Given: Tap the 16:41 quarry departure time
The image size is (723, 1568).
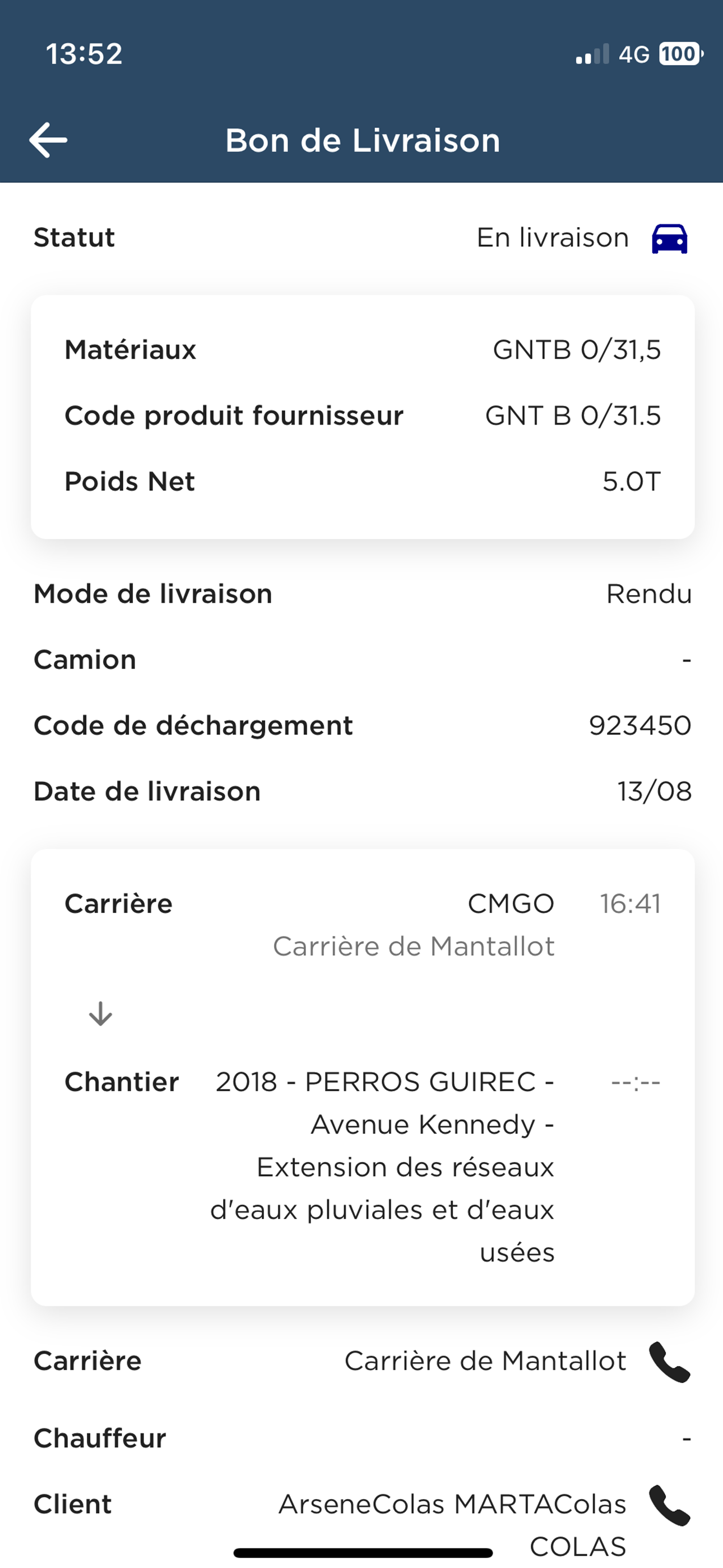Looking at the screenshot, I should pyautogui.click(x=631, y=903).
